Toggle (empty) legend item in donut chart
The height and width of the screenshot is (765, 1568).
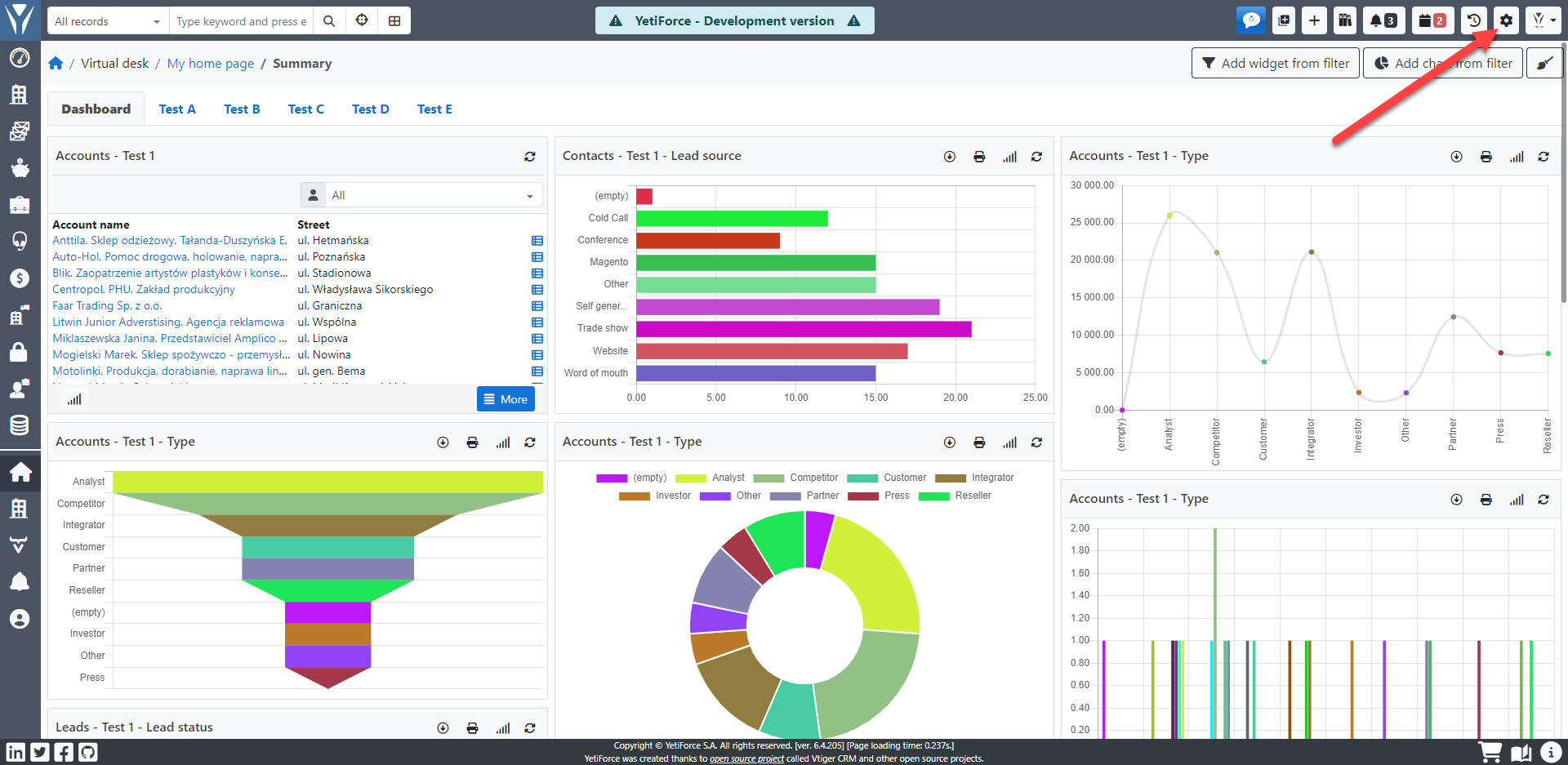point(631,478)
